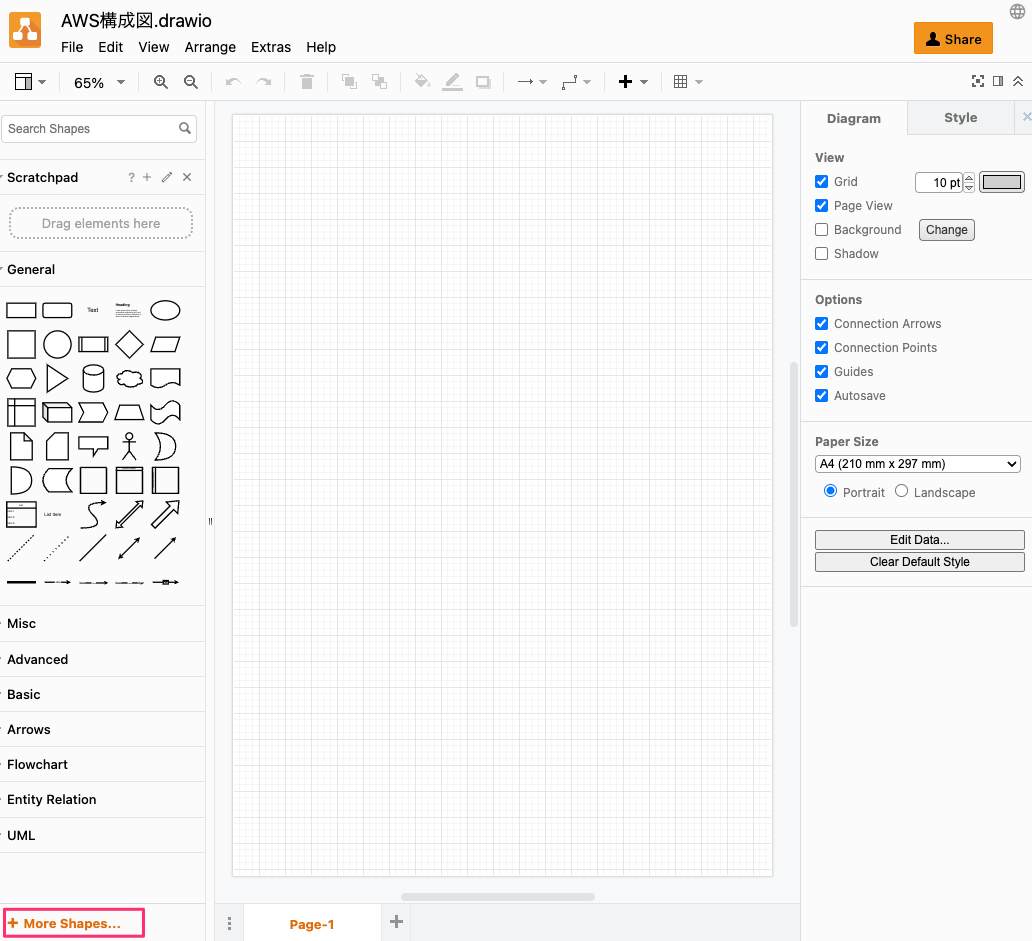Click the Shadow icon in the toolbar
Image resolution: width=1032 pixels, height=941 pixels.
point(483,82)
